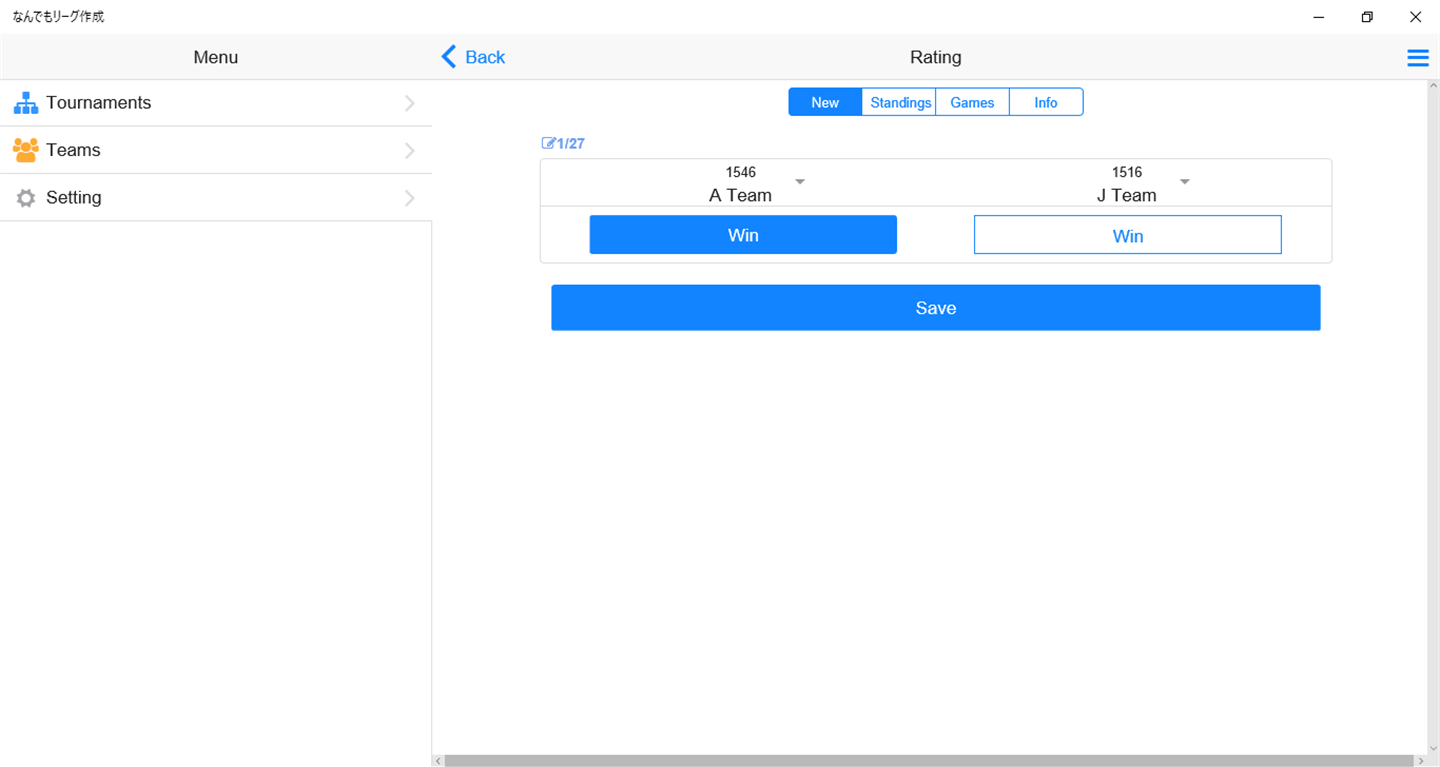This screenshot has width=1440, height=767.
Task: Click the 1546 rating value
Action: tap(741, 172)
